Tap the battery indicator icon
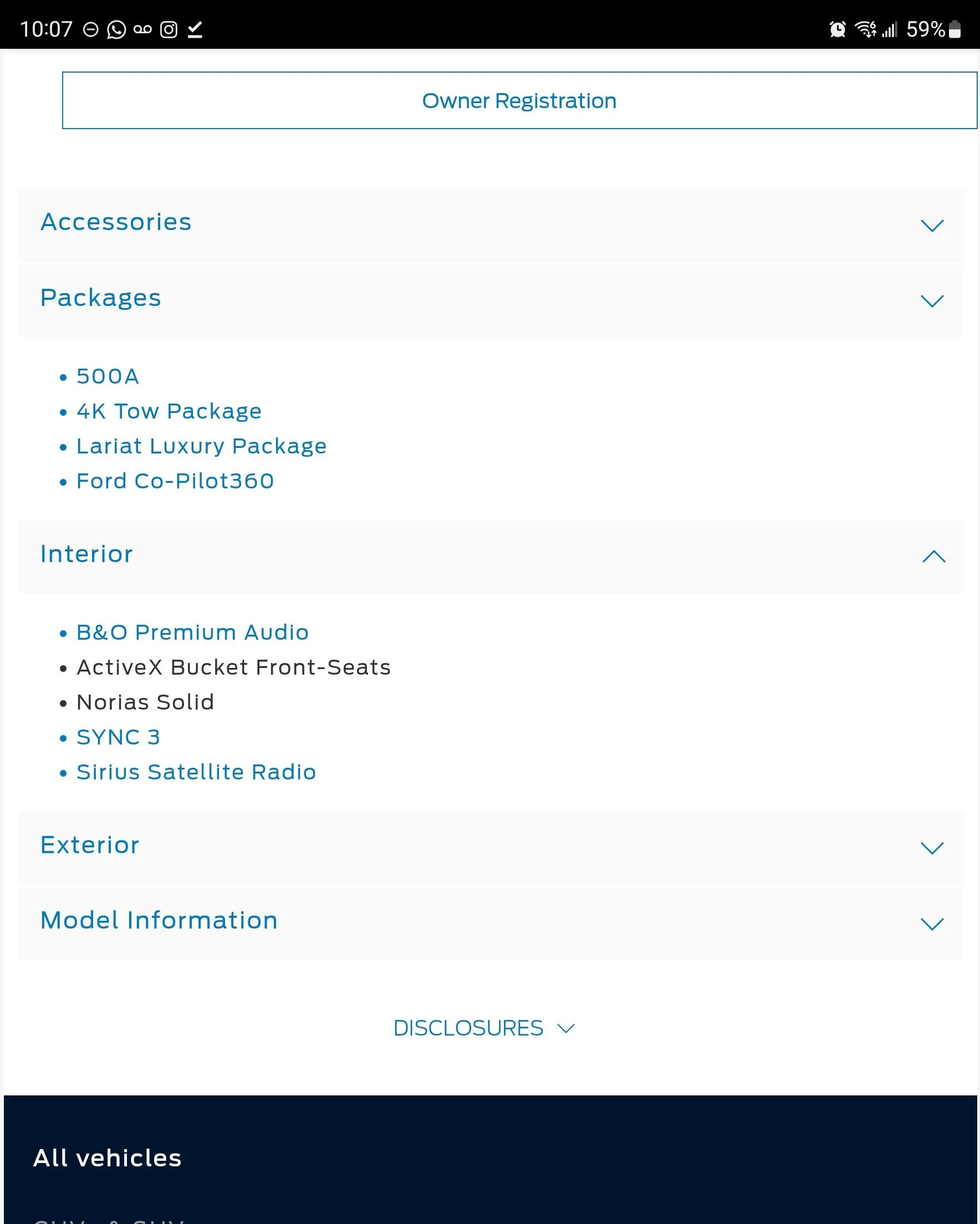The image size is (980, 1224). (x=955, y=29)
